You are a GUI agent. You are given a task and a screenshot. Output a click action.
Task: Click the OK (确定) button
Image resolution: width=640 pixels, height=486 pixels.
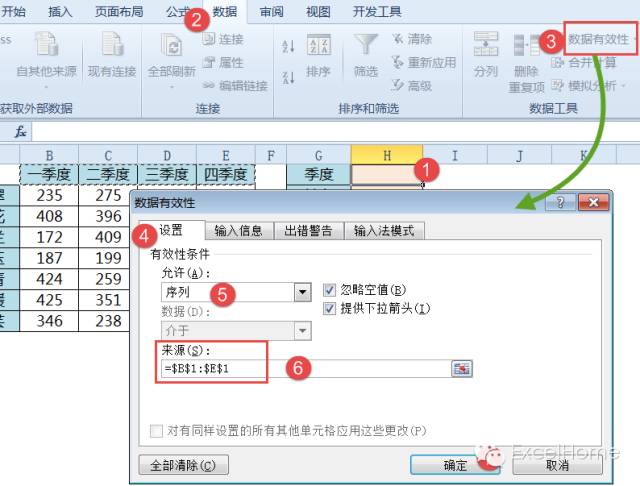coord(455,465)
